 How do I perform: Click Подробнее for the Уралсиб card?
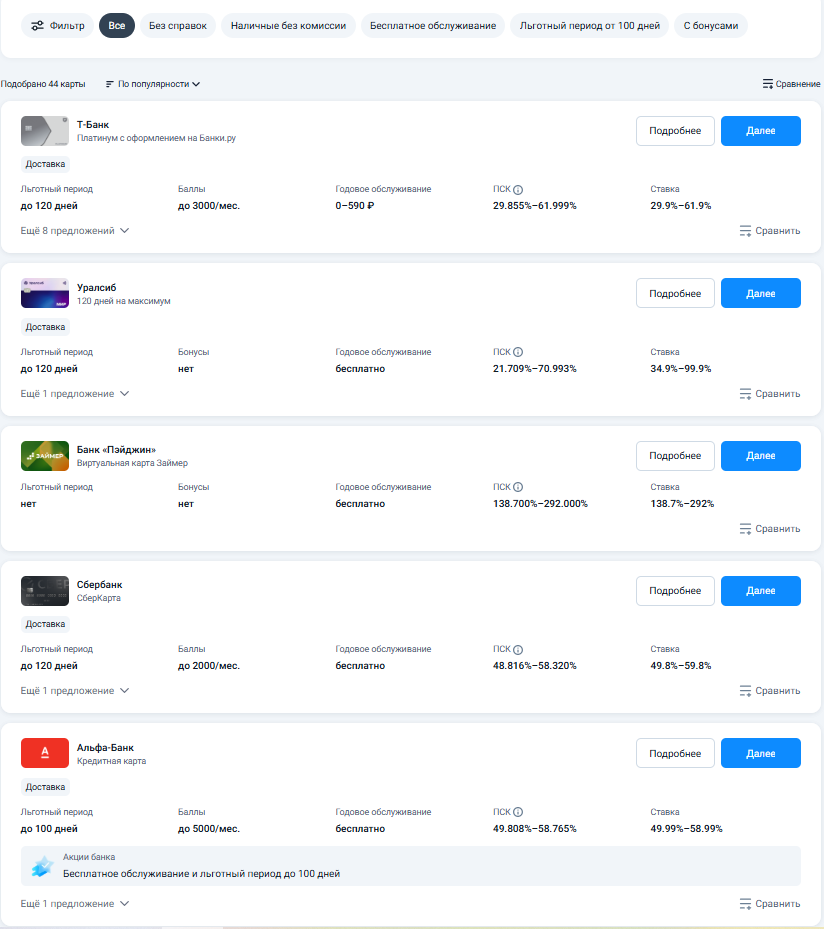pos(675,293)
